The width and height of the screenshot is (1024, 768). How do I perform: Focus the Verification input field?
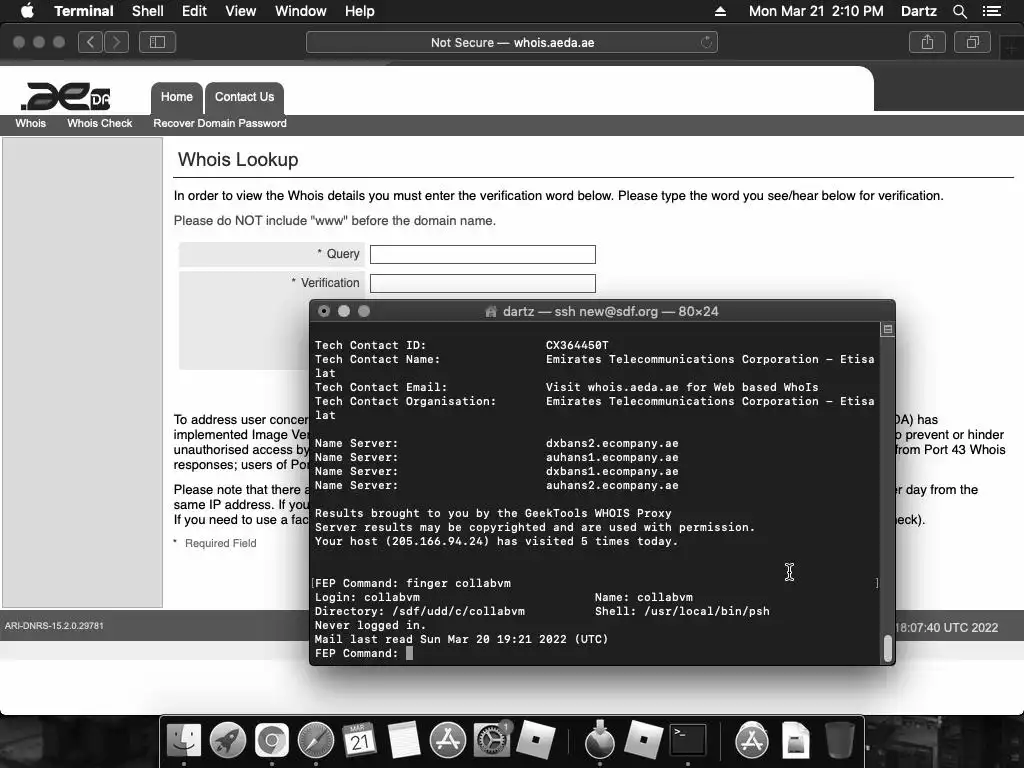pos(483,283)
